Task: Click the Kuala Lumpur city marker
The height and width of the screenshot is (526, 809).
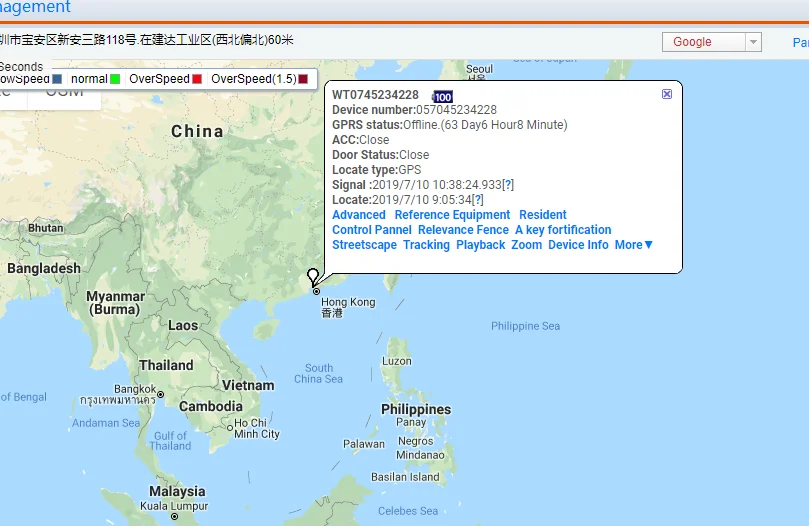Action: tap(174, 516)
